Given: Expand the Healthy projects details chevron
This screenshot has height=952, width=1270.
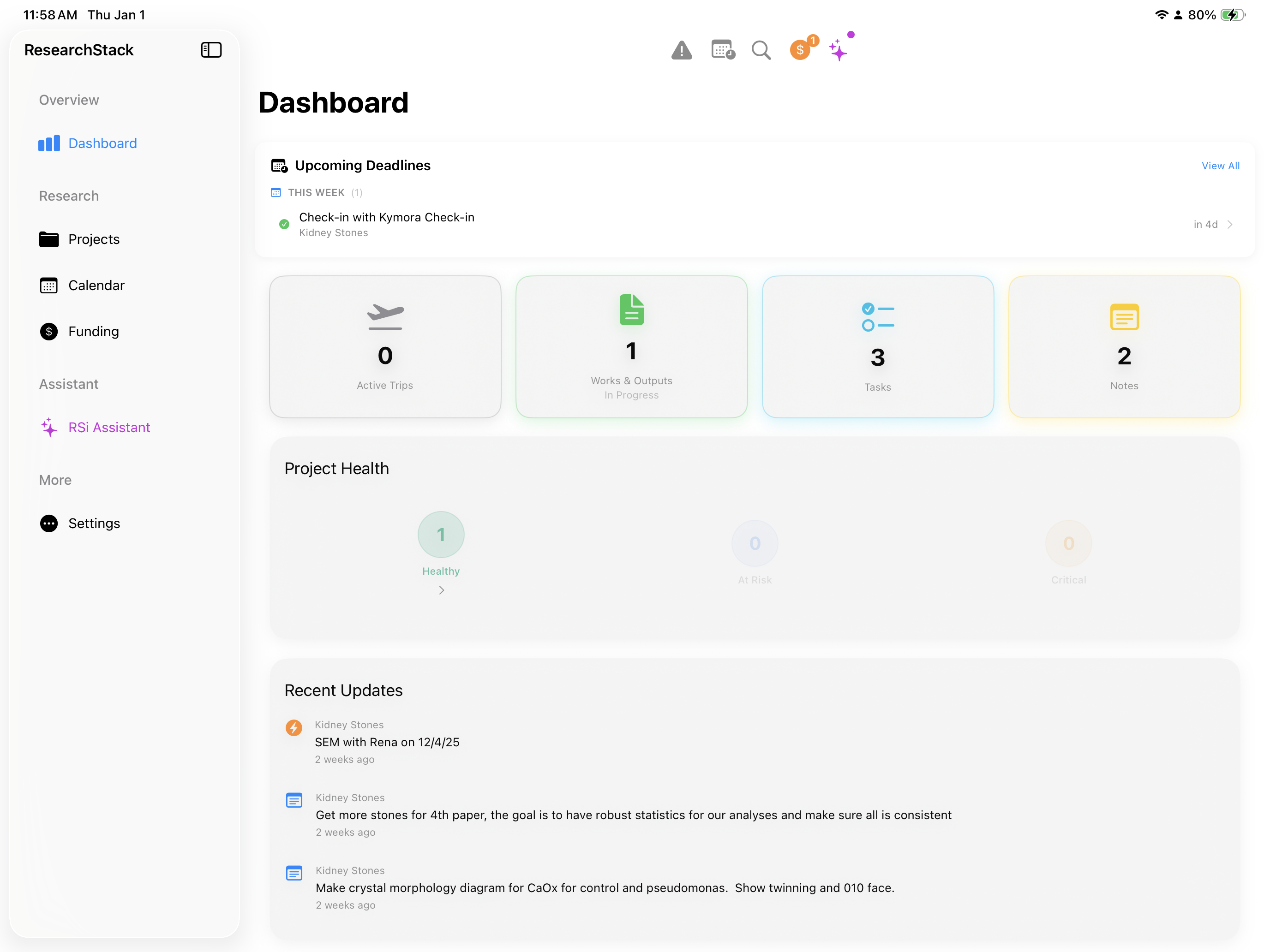Looking at the screenshot, I should (441, 590).
